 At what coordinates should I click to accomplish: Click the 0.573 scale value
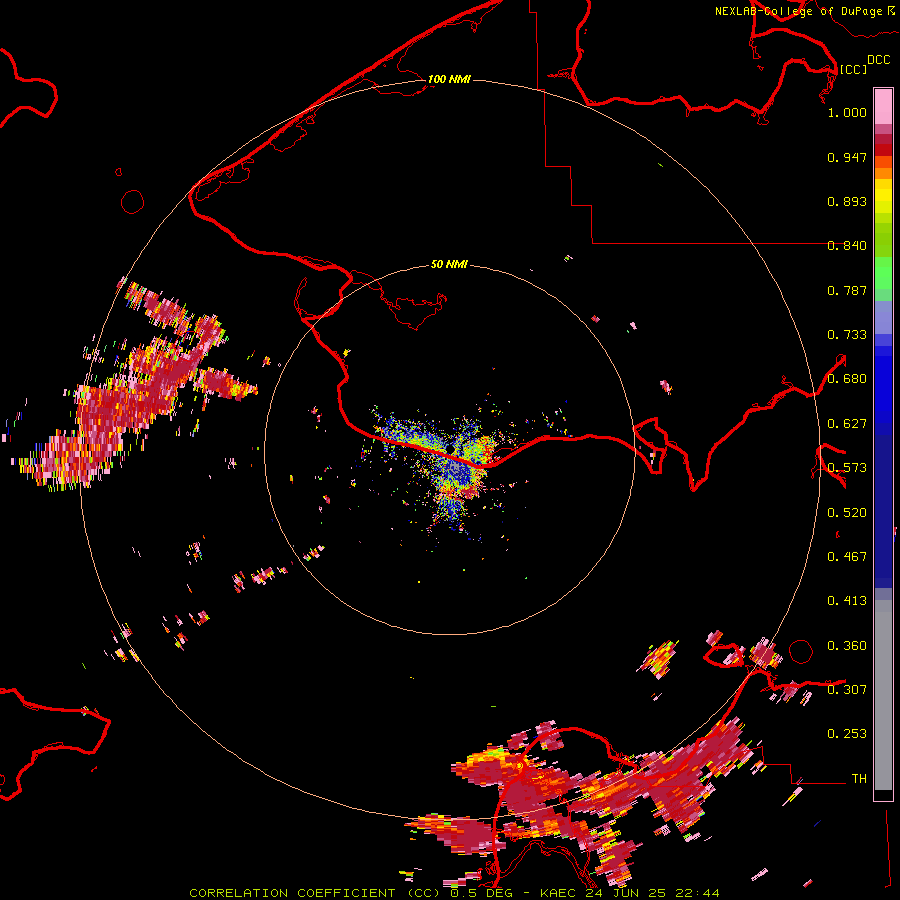pos(847,468)
